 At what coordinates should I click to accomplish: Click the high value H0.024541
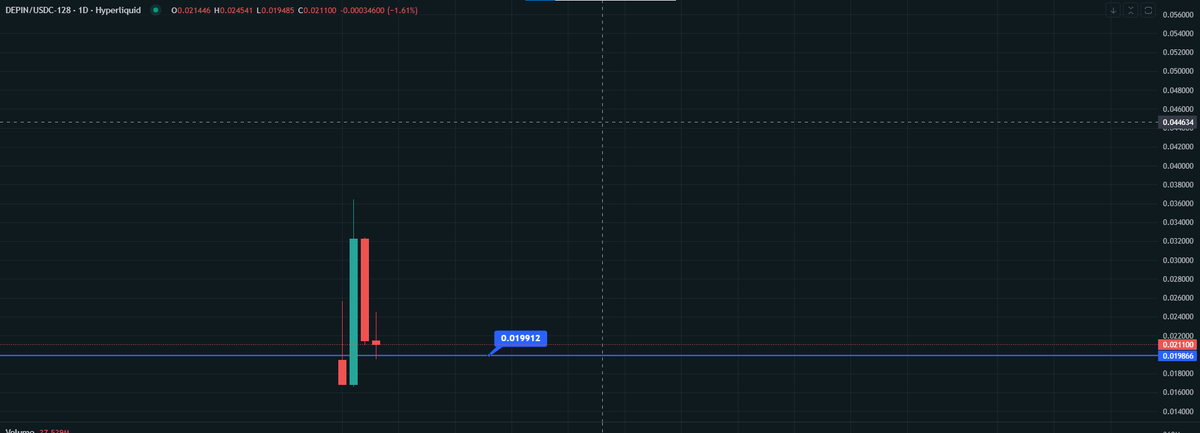point(233,10)
